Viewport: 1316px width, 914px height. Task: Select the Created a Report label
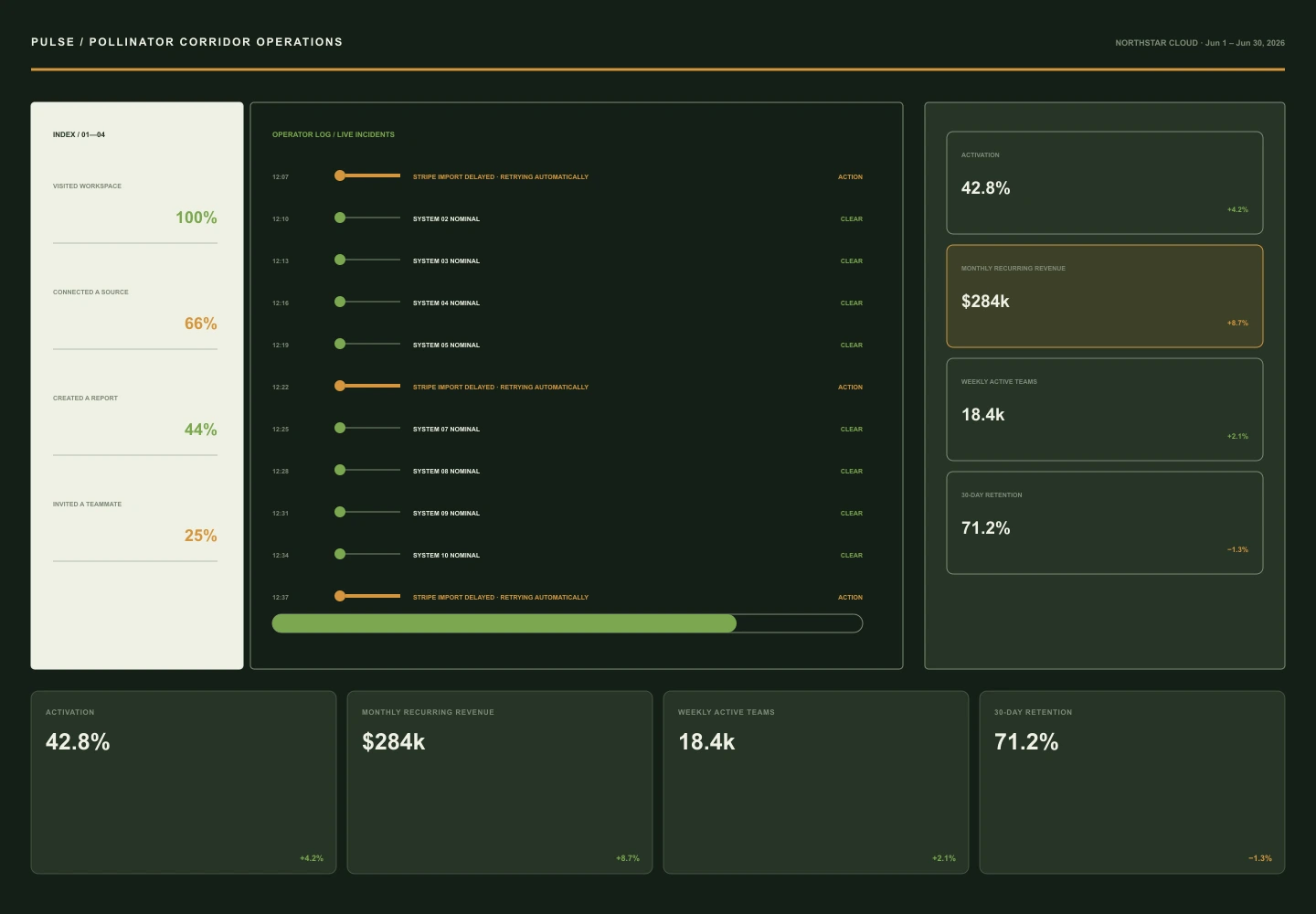pos(85,398)
